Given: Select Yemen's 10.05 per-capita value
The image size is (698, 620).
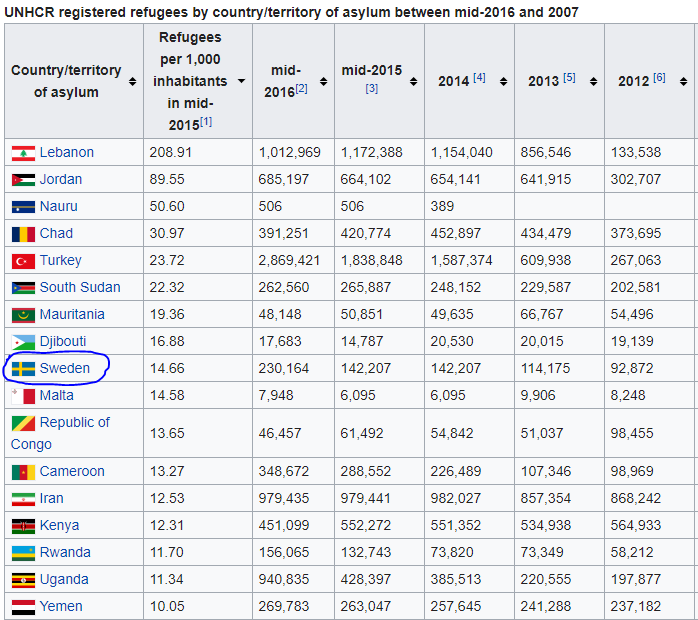Looking at the screenshot, I should click(167, 606).
